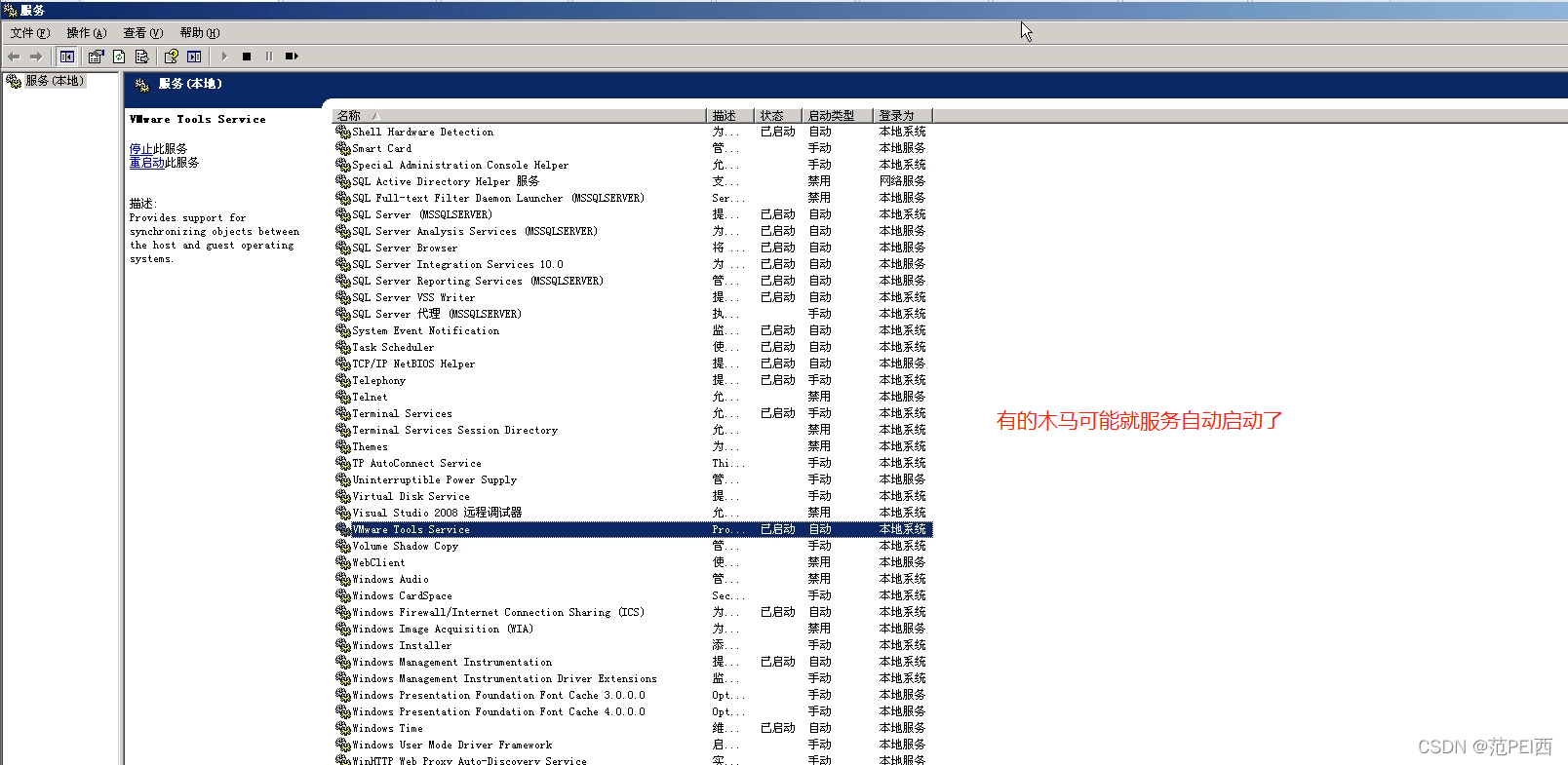Go back with the left arrow toolbar icon

coord(14,57)
